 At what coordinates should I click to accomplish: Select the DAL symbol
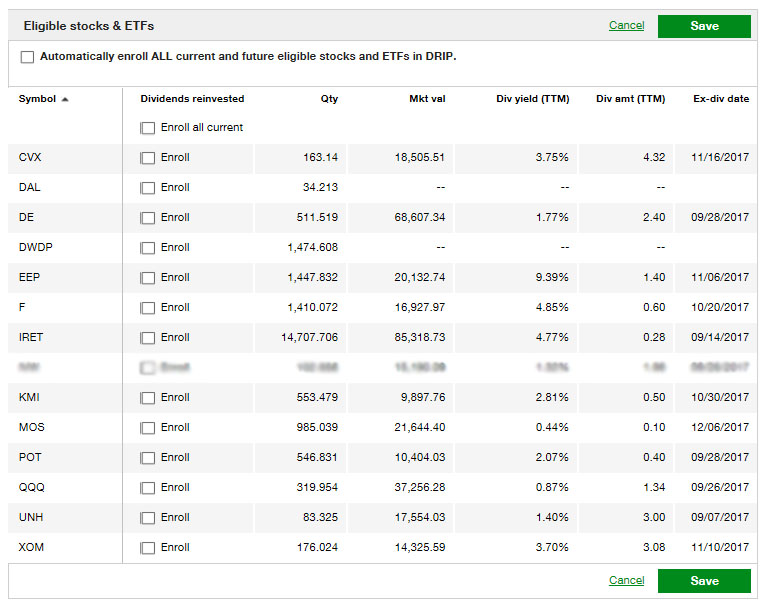coord(29,187)
